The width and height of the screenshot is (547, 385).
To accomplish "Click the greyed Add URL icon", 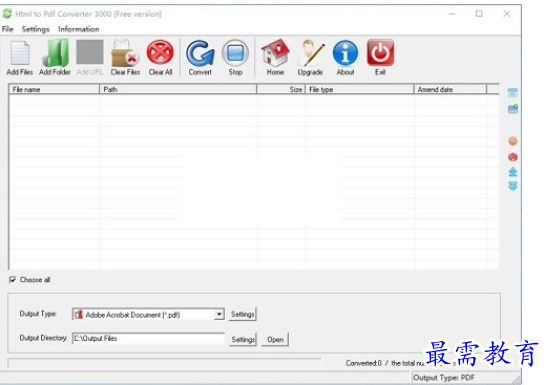I will 90,52.
